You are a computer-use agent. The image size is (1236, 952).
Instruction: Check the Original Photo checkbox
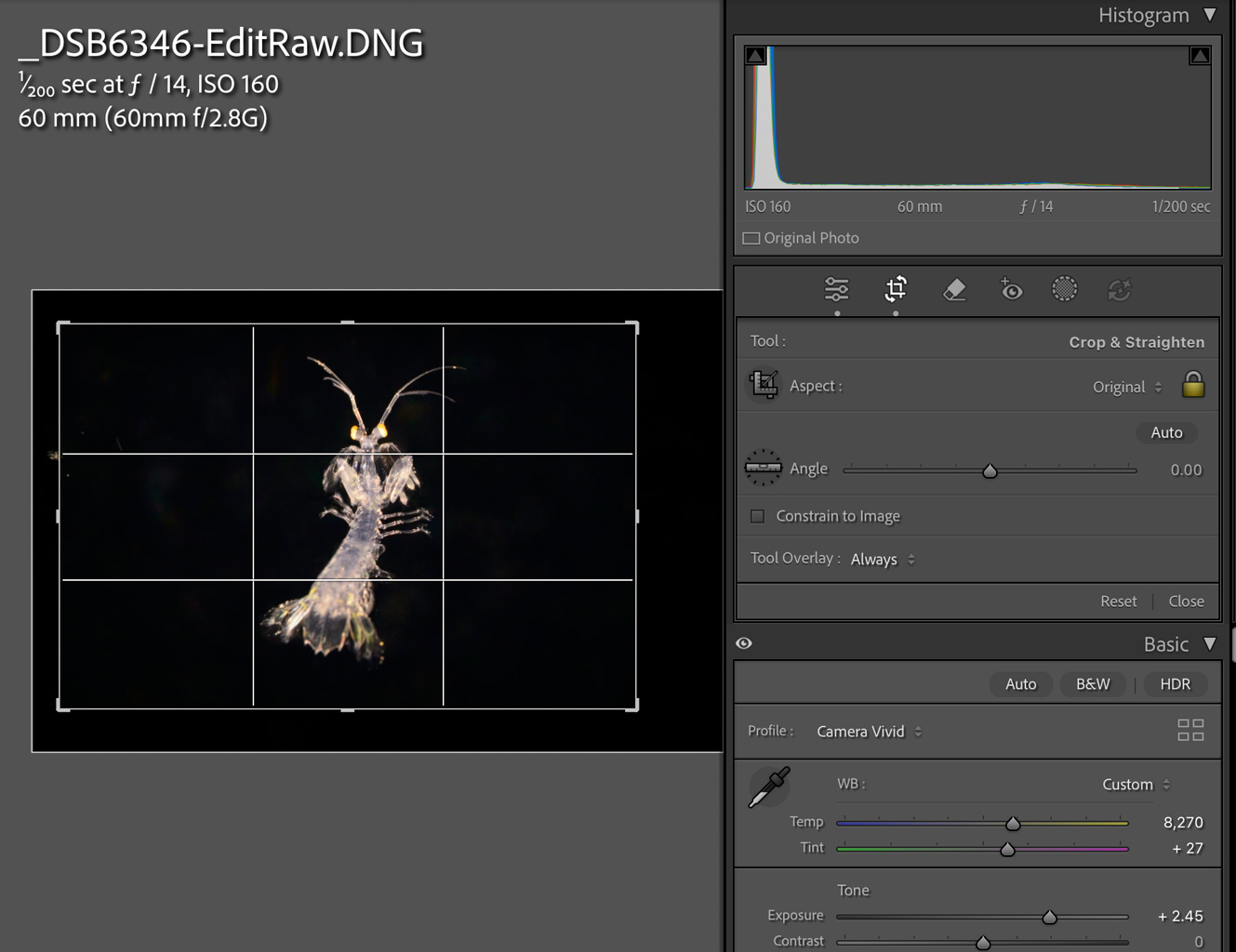pyautogui.click(x=751, y=238)
